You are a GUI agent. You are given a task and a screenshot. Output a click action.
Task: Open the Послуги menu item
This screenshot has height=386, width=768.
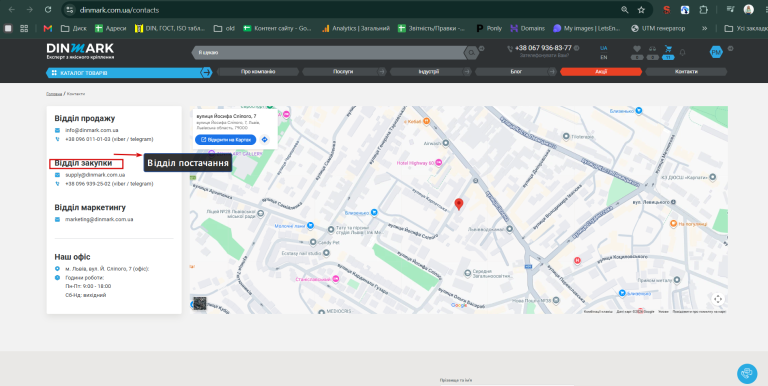coord(343,72)
